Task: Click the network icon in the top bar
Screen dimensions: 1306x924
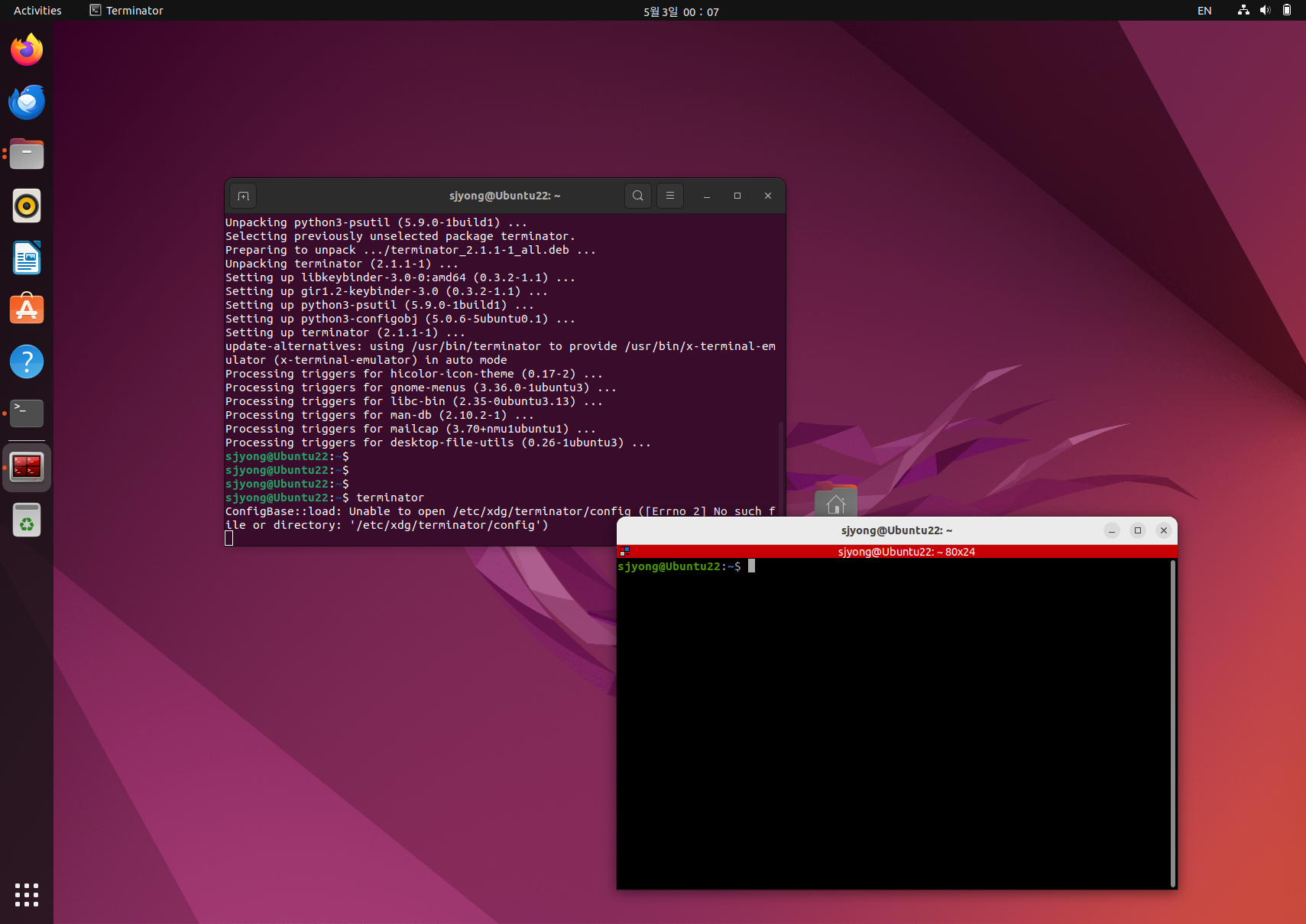Action: coord(1243,11)
